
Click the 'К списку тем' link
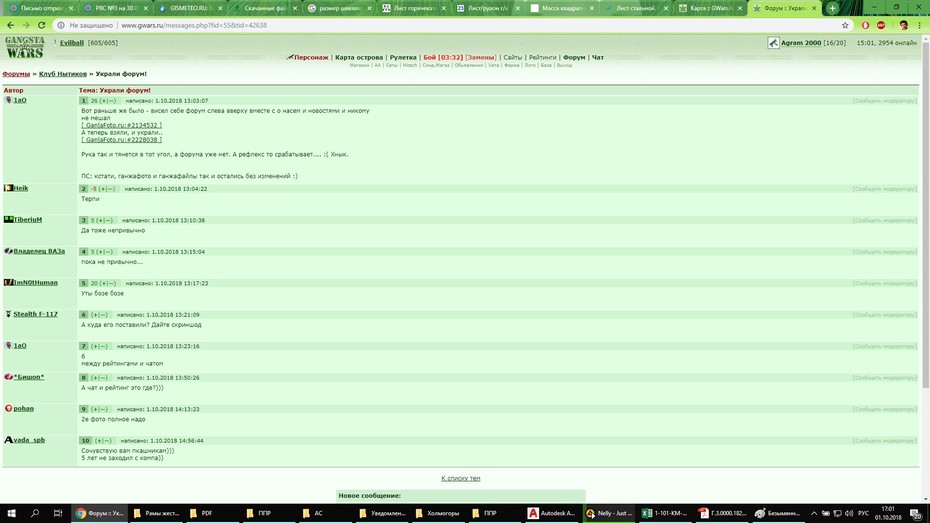(461, 478)
